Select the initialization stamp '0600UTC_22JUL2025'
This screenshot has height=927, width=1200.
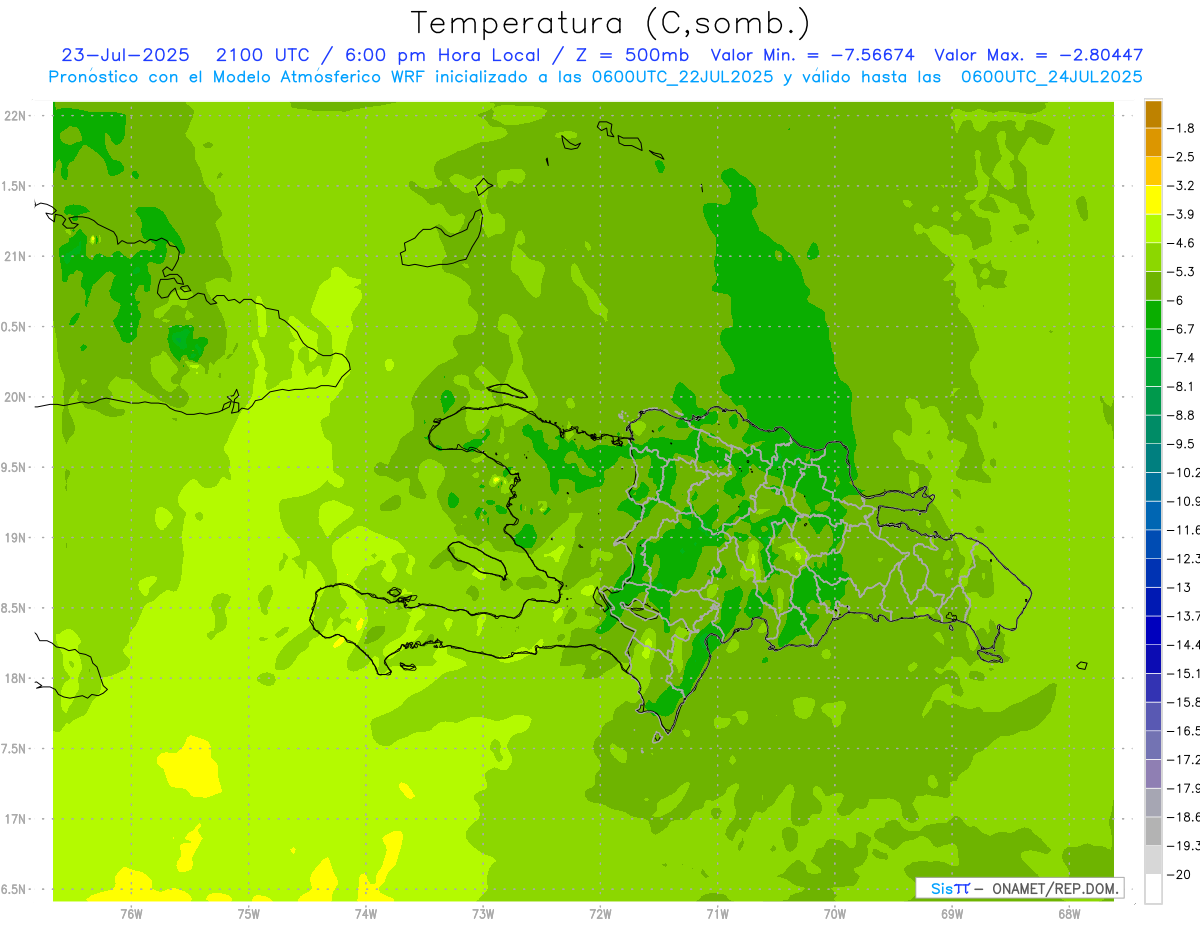pyautogui.click(x=679, y=77)
